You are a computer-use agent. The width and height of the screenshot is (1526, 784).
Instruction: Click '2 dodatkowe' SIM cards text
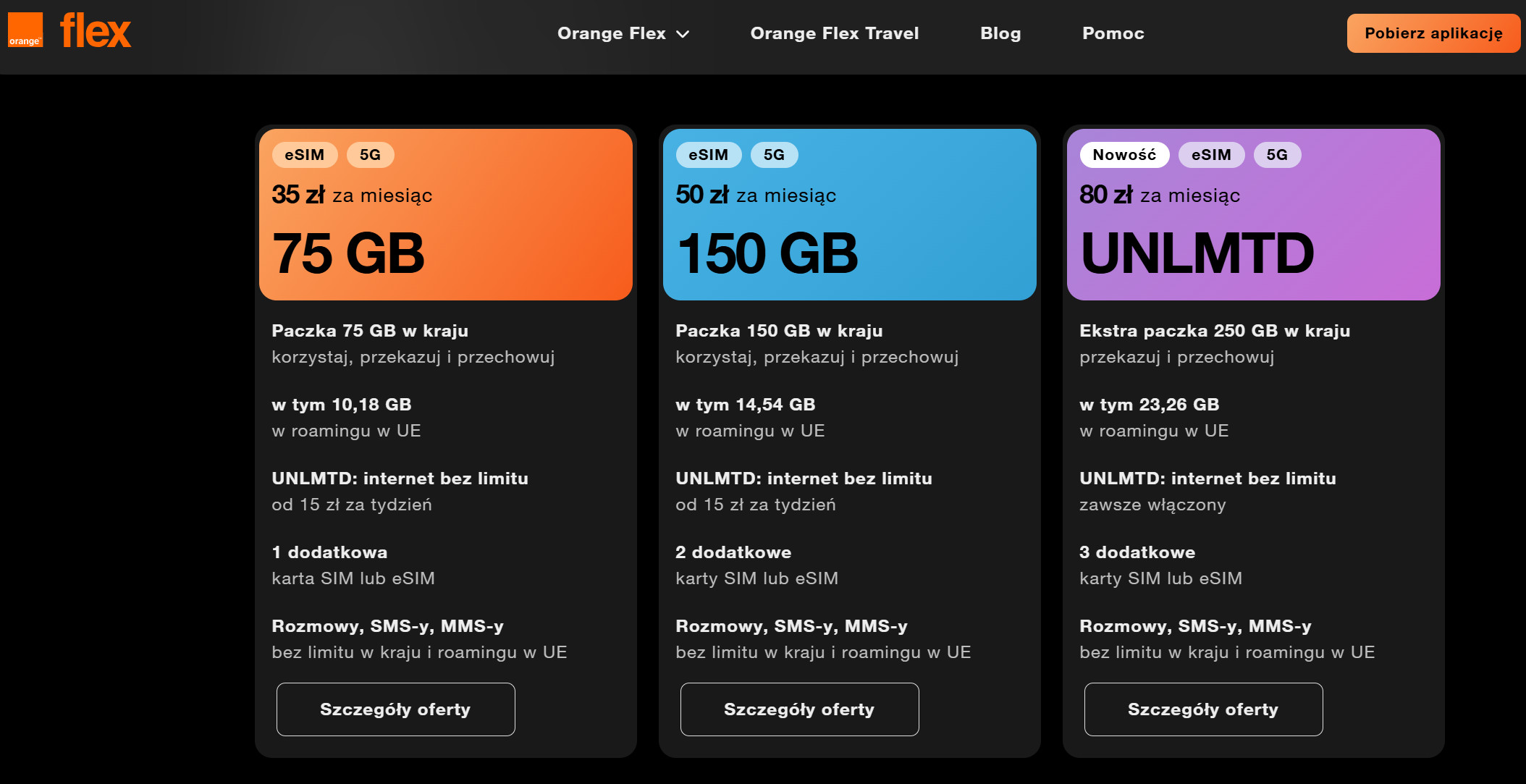[733, 552]
